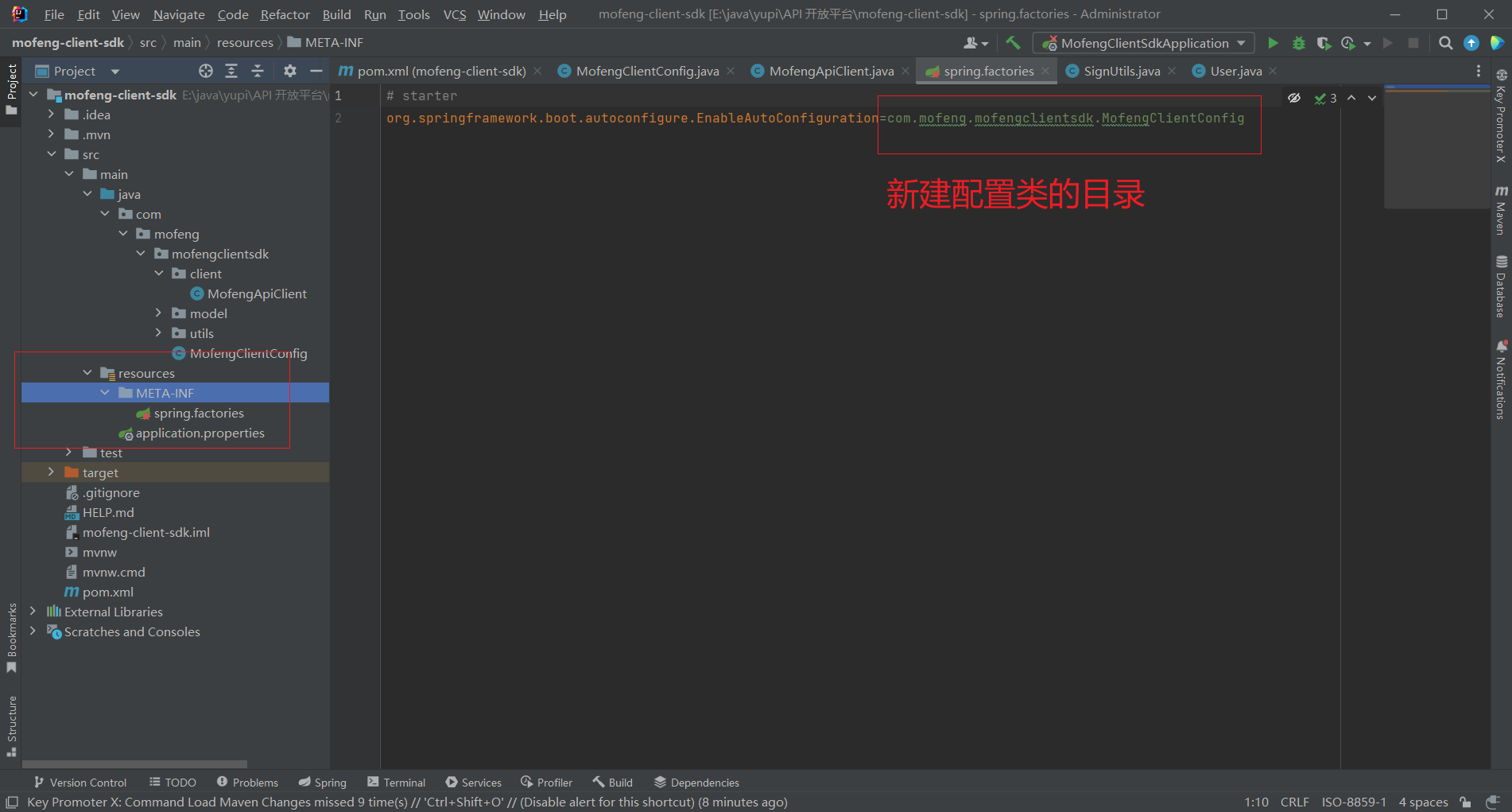Screen dimensions: 1512x812
Task: Collapse the mofeng-client-sdk root node
Action: point(33,95)
